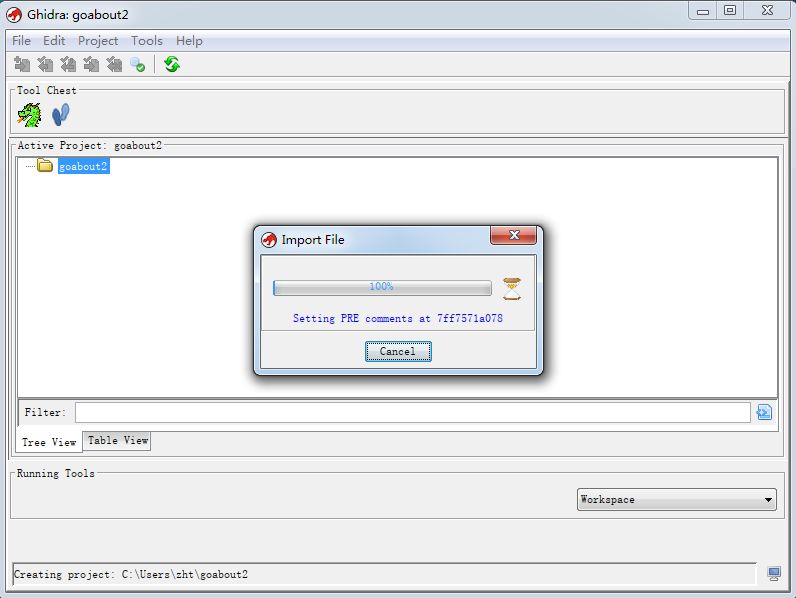Screen dimensions: 796x598
Task: Click the fourth version control toolbar icon
Action: tap(91, 64)
